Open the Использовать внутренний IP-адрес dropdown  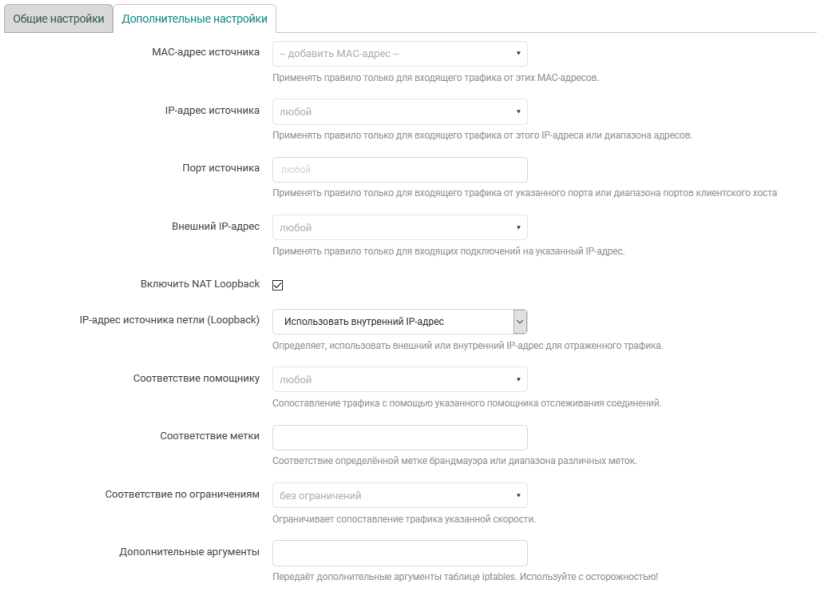pos(399,322)
